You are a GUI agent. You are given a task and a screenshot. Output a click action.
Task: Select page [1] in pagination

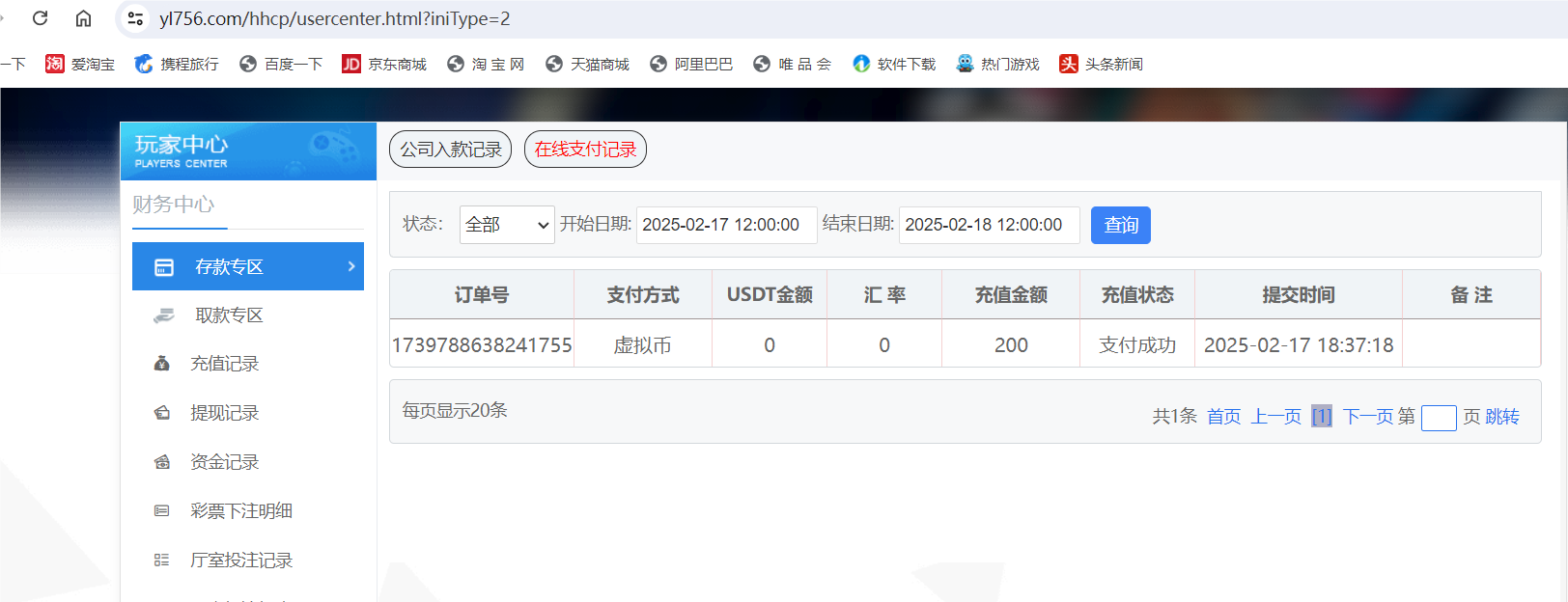(x=1322, y=417)
